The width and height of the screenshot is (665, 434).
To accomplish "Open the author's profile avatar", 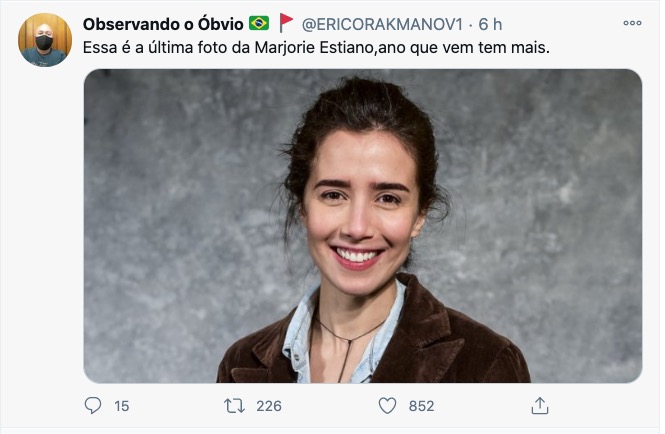I will tap(45, 41).
